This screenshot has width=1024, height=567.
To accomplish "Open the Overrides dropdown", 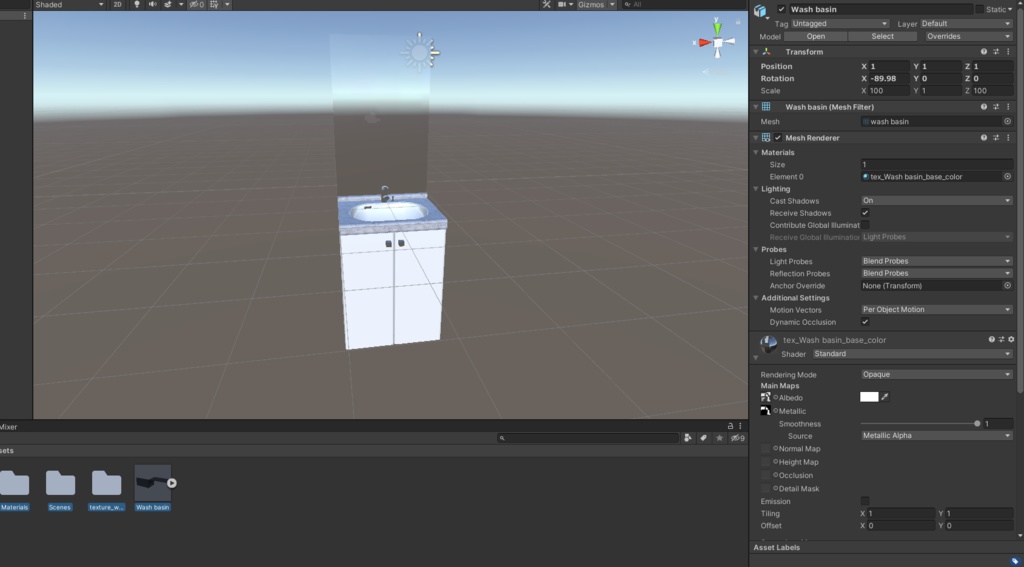I will (969, 37).
